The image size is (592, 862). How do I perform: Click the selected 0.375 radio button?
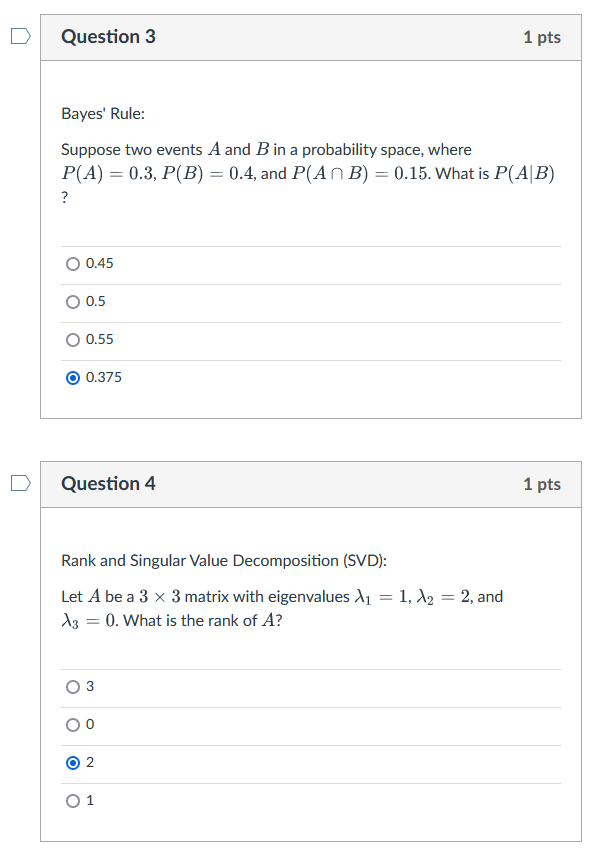click(72, 377)
